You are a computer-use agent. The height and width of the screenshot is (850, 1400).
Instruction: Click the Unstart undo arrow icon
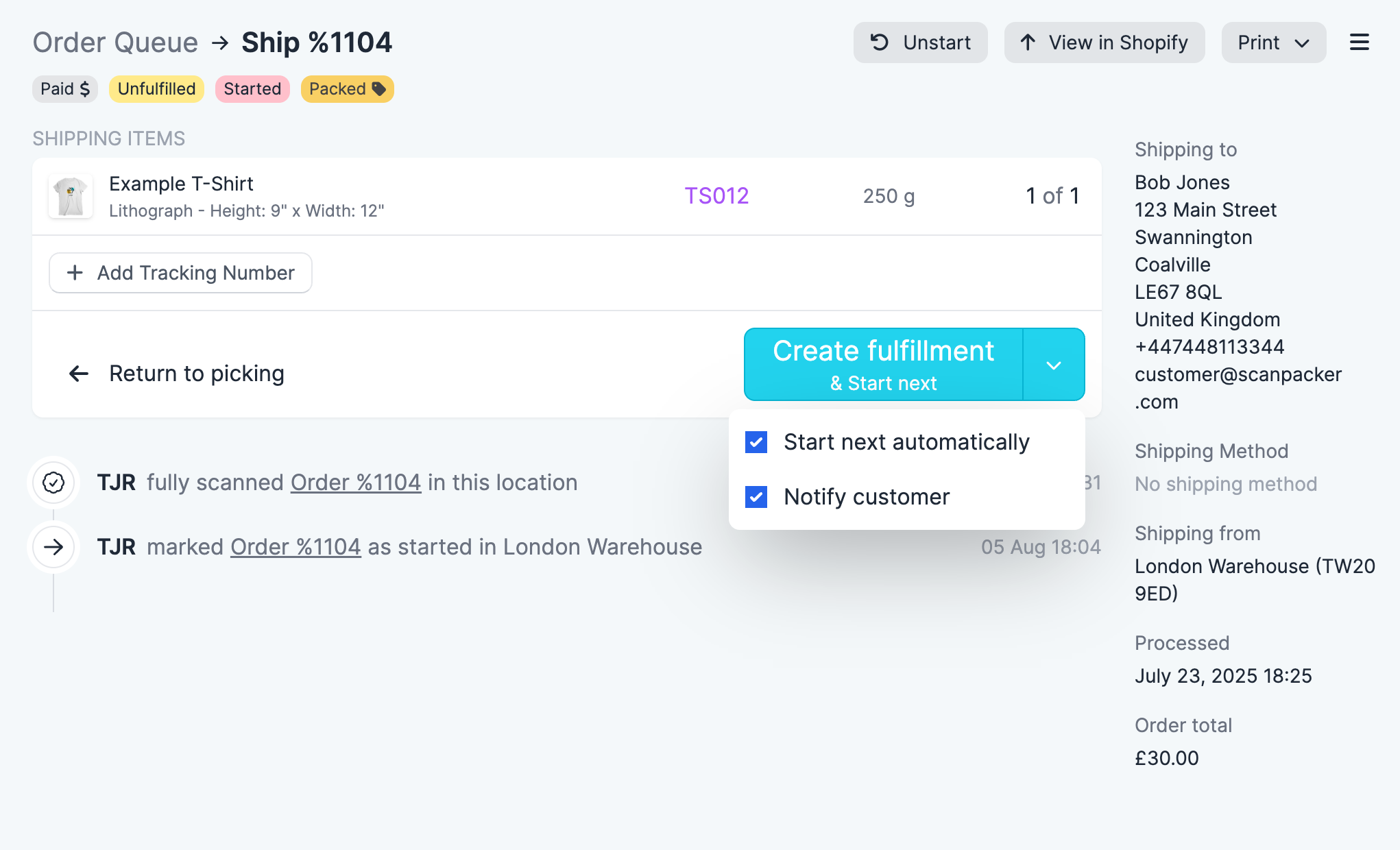tap(880, 42)
